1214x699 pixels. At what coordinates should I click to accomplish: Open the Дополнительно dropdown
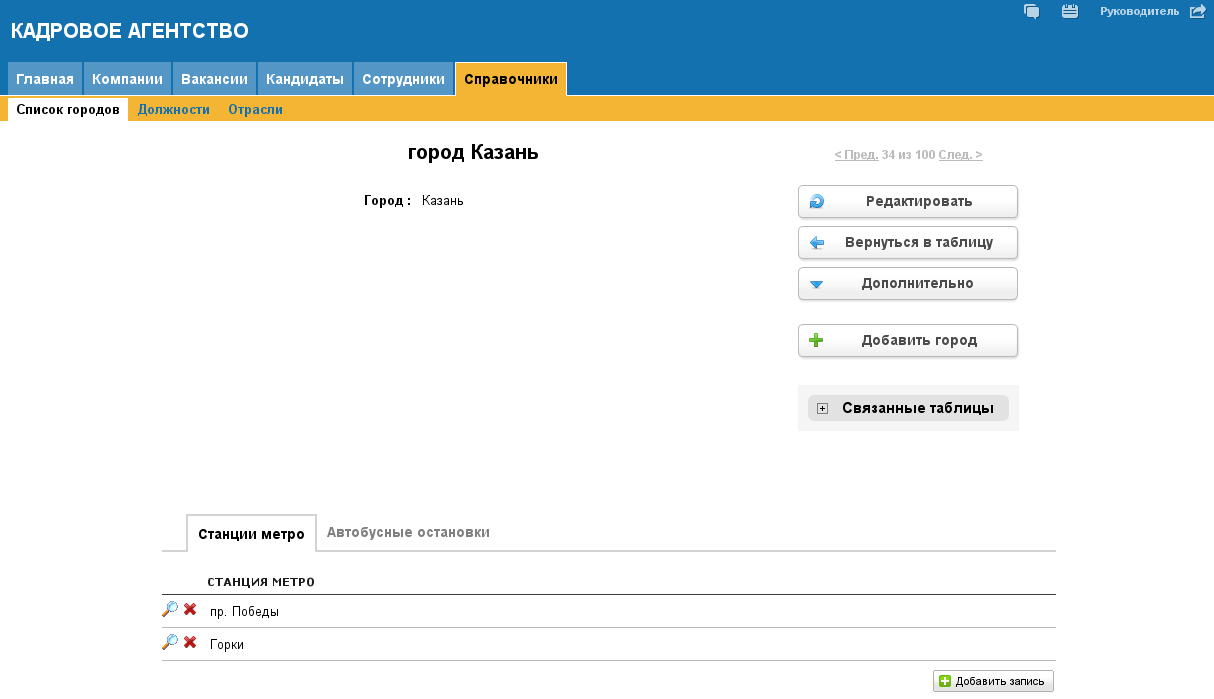coord(908,284)
